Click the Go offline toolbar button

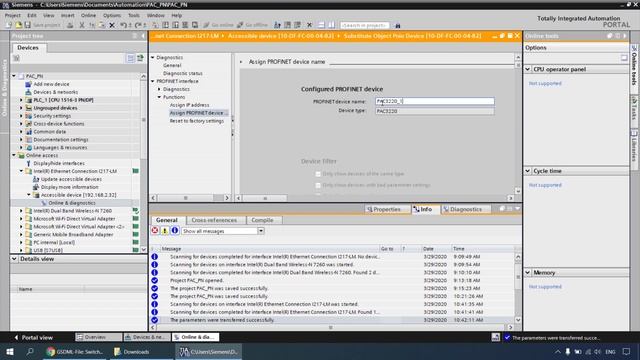tap(252, 25)
